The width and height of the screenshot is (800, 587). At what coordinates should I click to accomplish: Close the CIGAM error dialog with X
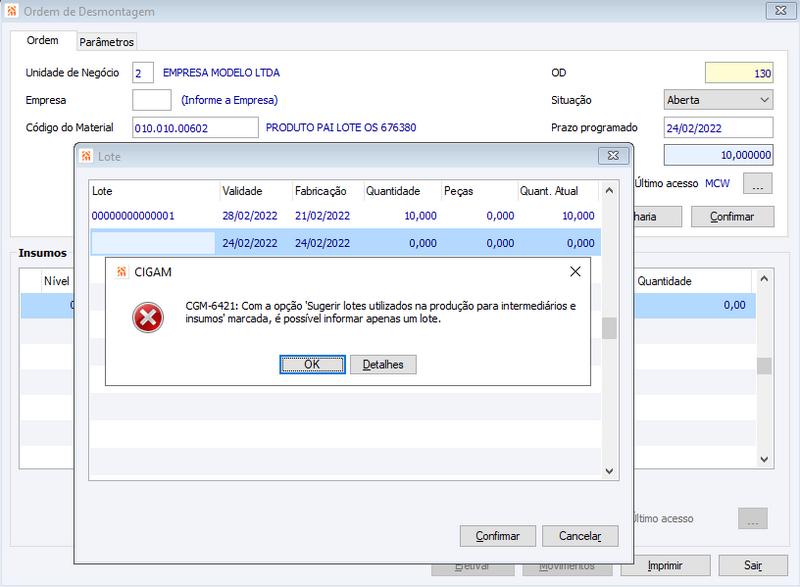coord(575,272)
